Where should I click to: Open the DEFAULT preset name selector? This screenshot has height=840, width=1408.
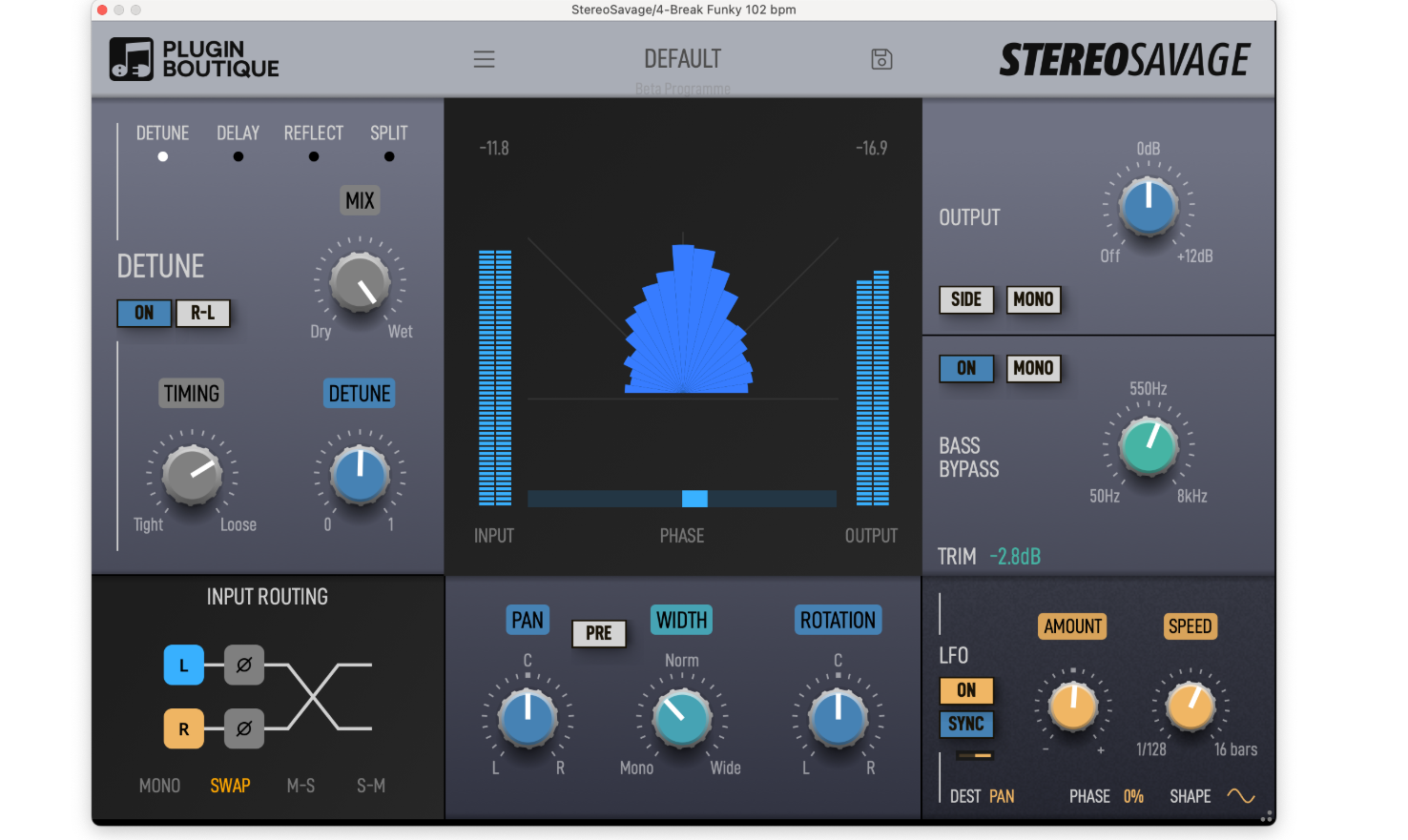(683, 59)
